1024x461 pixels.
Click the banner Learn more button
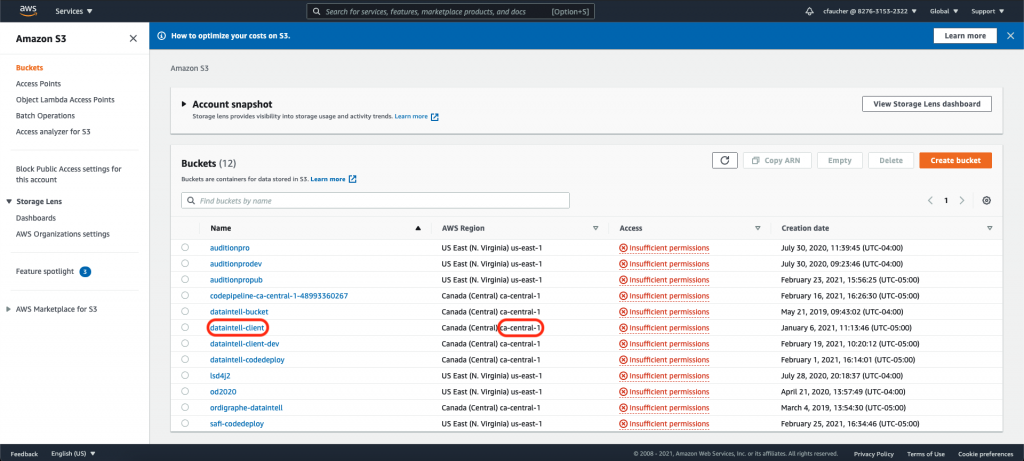(965, 36)
